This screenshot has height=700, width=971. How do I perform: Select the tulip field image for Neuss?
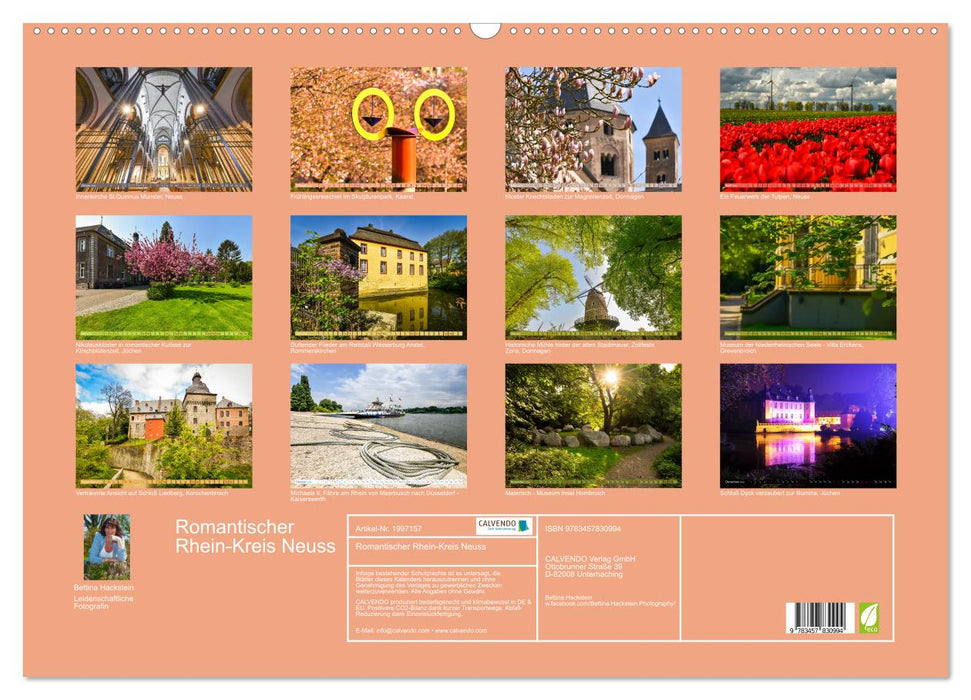(x=803, y=126)
